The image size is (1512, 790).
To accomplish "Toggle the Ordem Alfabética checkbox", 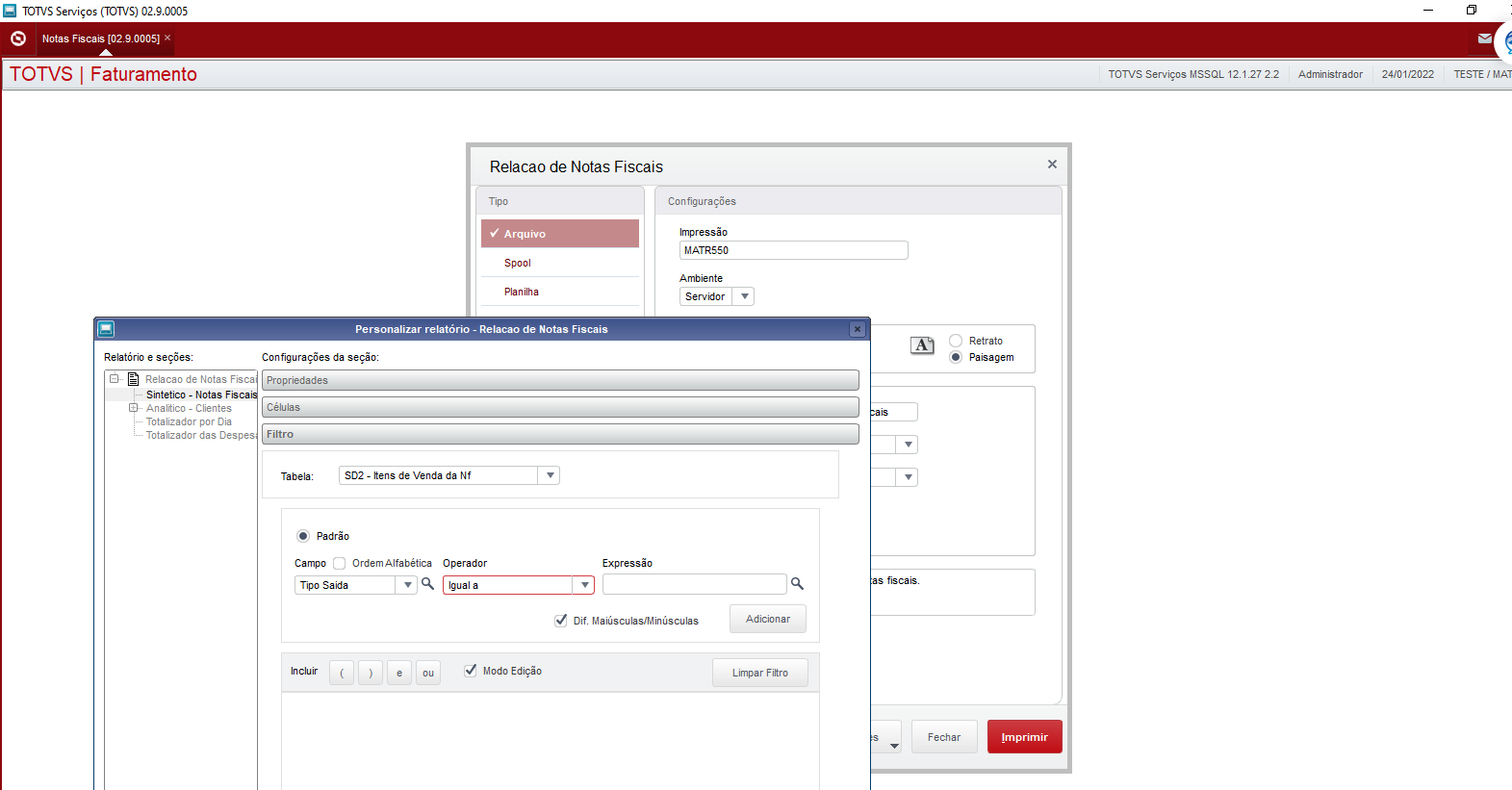I will coord(340,564).
